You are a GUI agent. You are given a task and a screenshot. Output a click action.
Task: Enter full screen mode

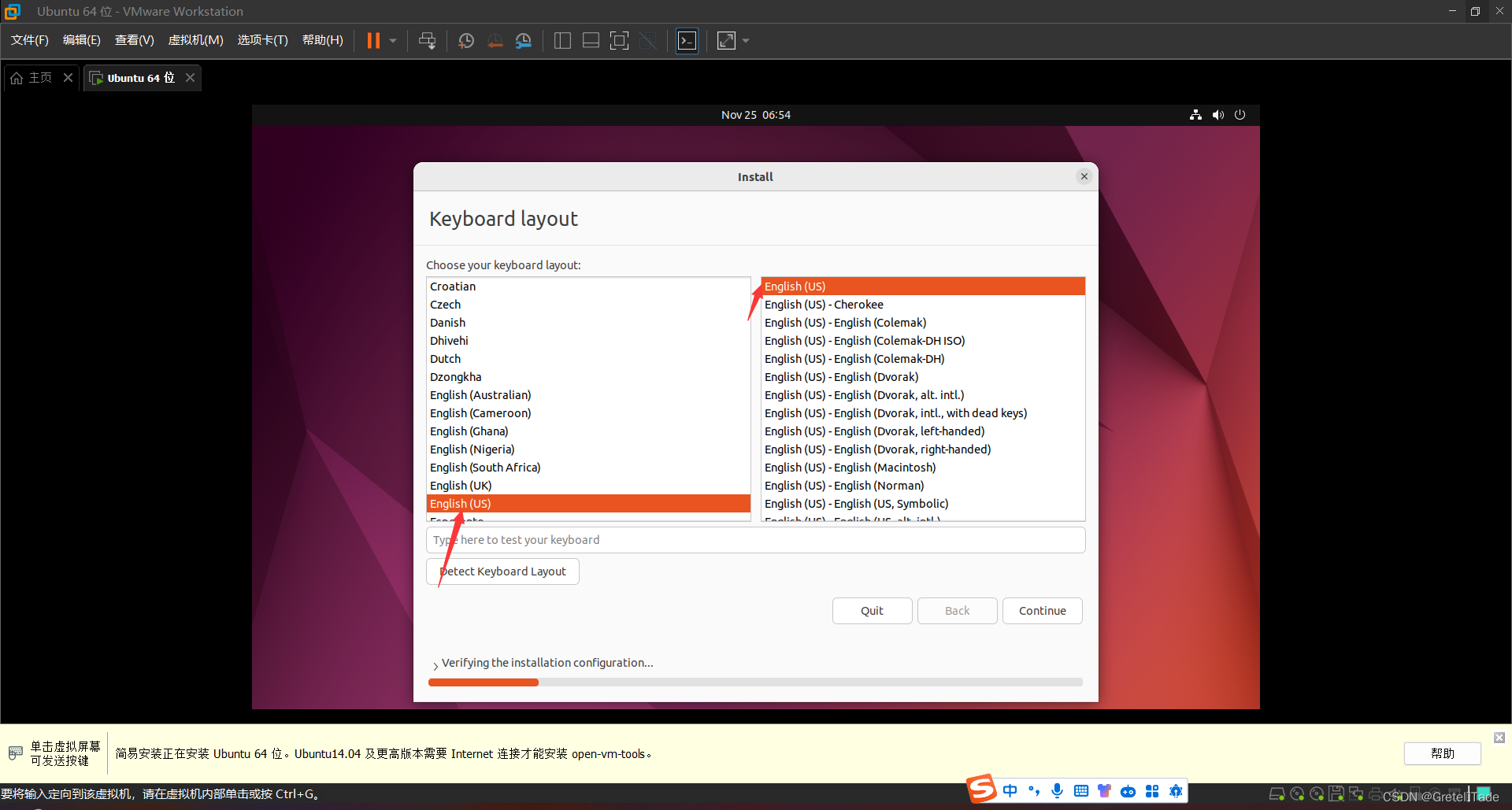(619, 41)
